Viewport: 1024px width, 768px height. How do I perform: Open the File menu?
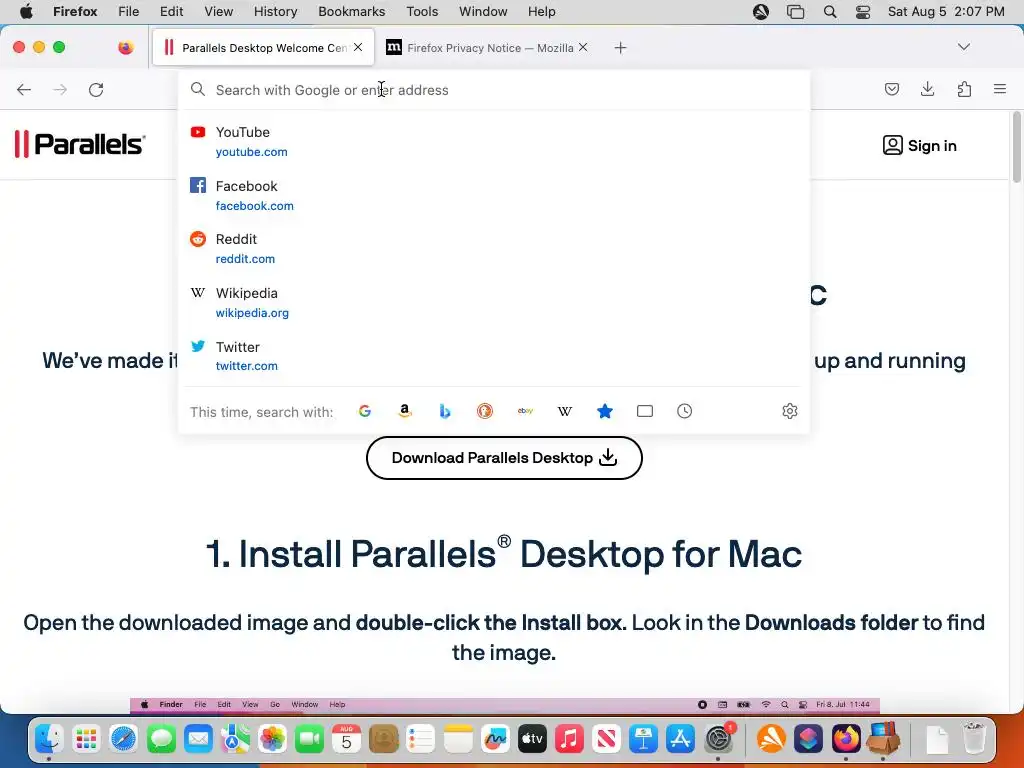[x=129, y=11]
